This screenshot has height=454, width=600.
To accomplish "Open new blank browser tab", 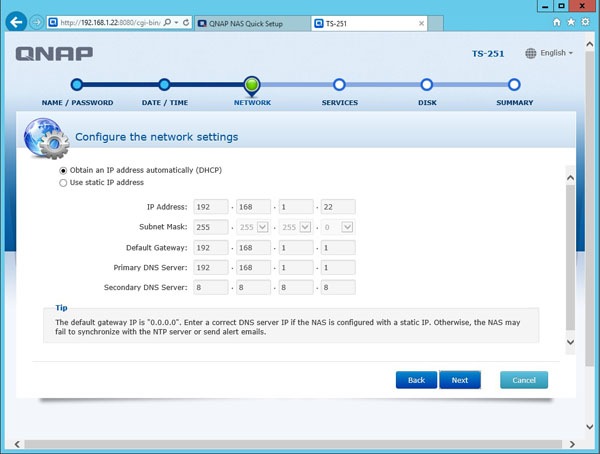I will coord(435,23).
